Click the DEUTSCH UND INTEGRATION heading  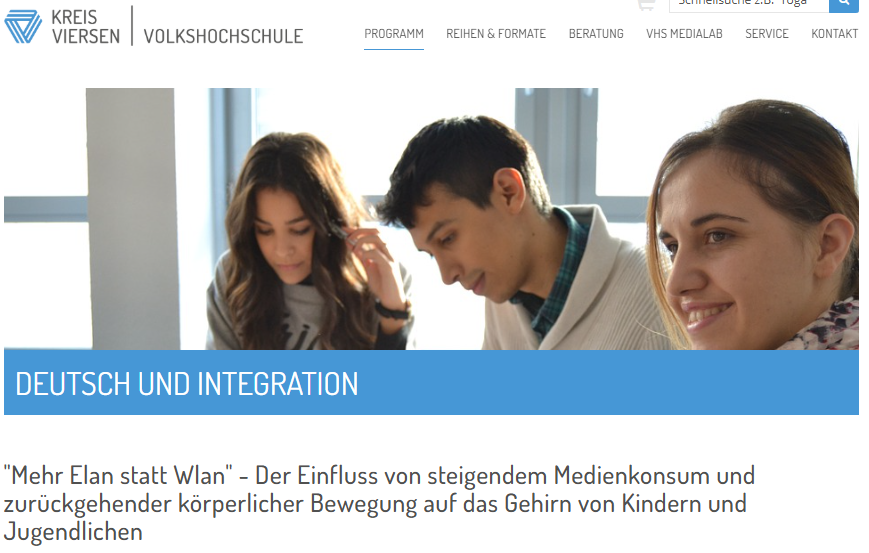187,384
